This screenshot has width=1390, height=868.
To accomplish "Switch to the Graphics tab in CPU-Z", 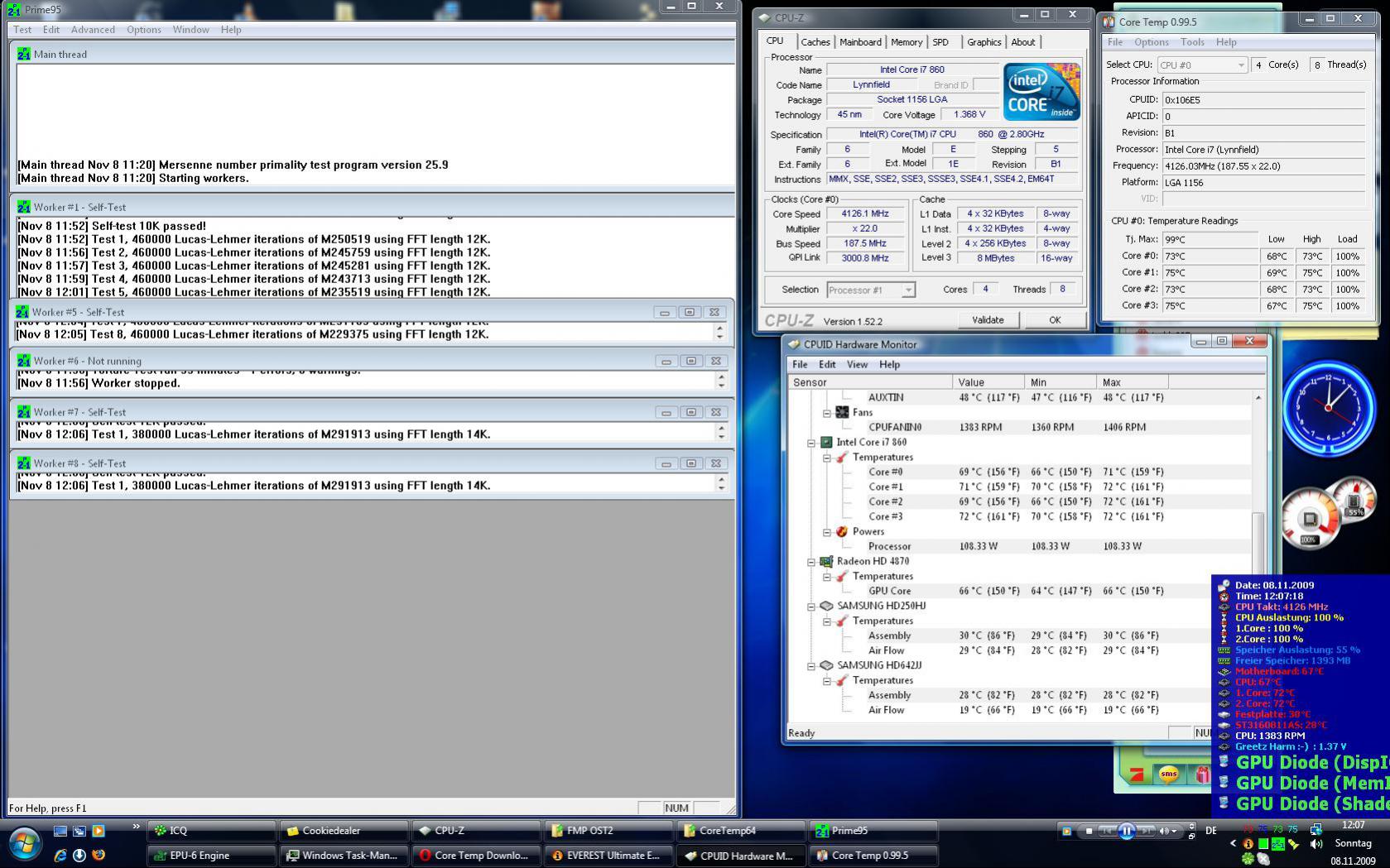I will 984,42.
